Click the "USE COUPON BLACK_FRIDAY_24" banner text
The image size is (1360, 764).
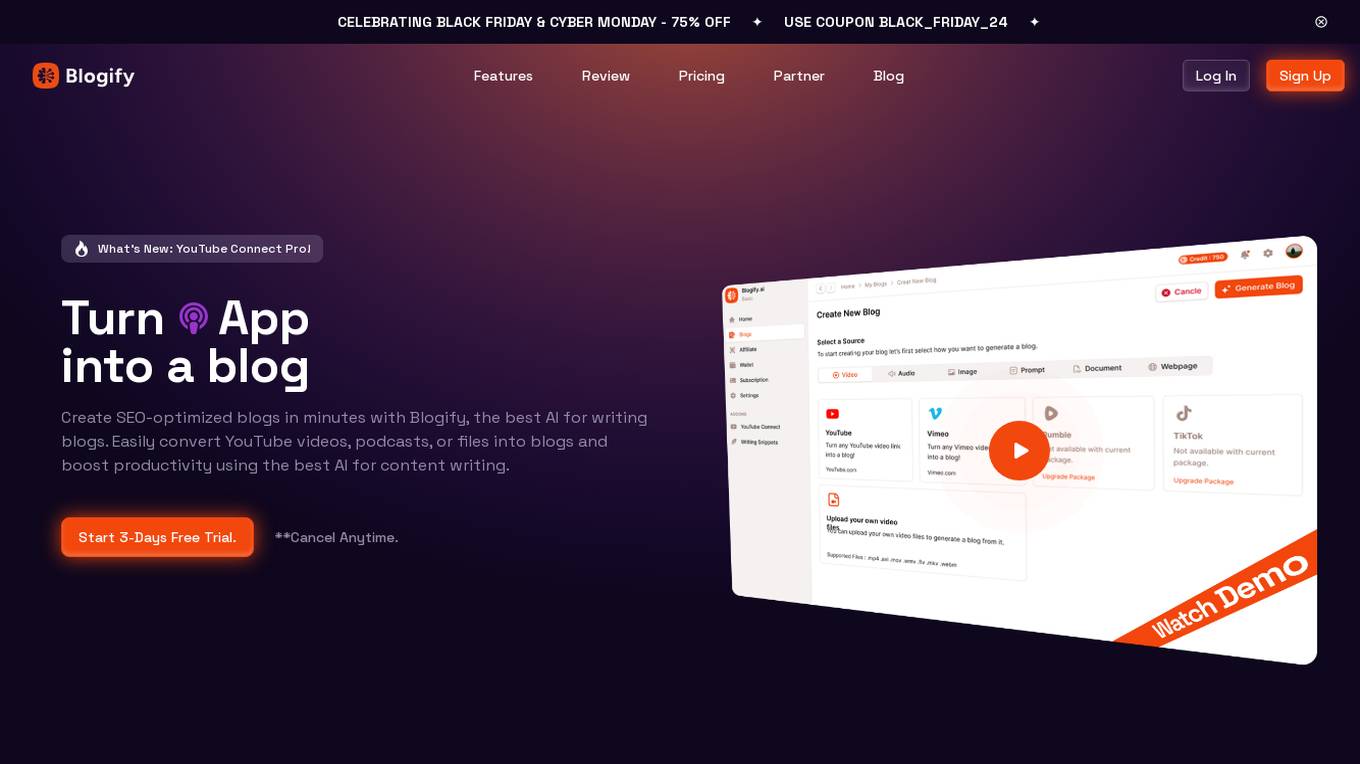pos(895,22)
